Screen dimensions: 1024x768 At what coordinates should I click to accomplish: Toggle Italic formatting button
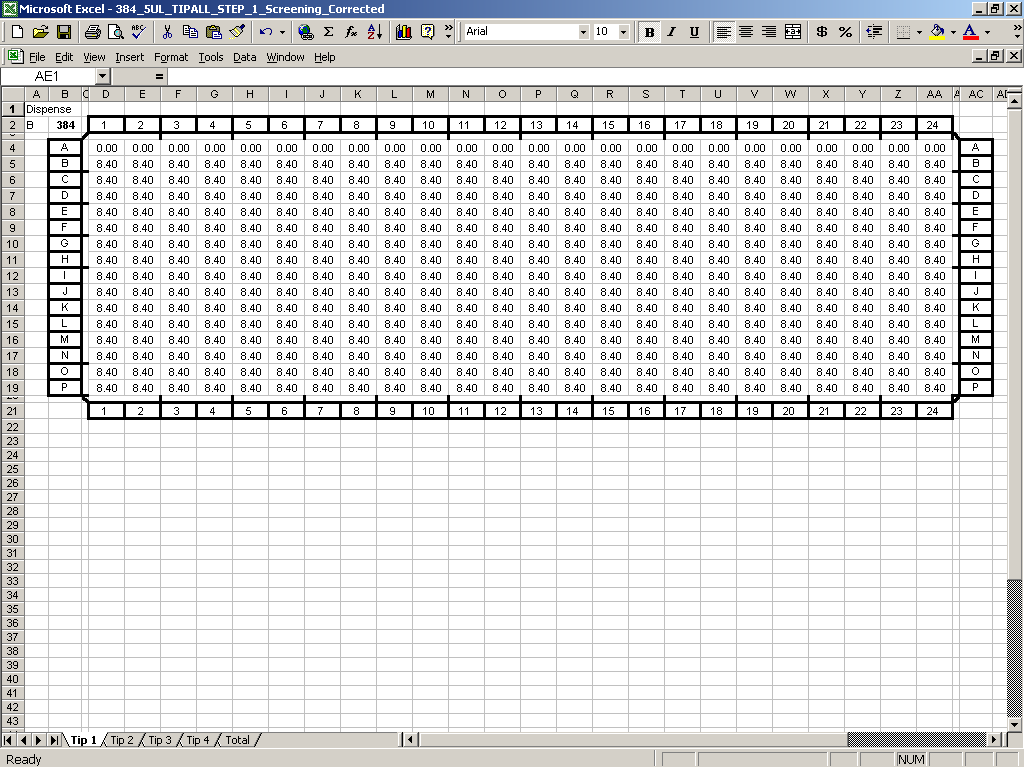click(x=672, y=32)
